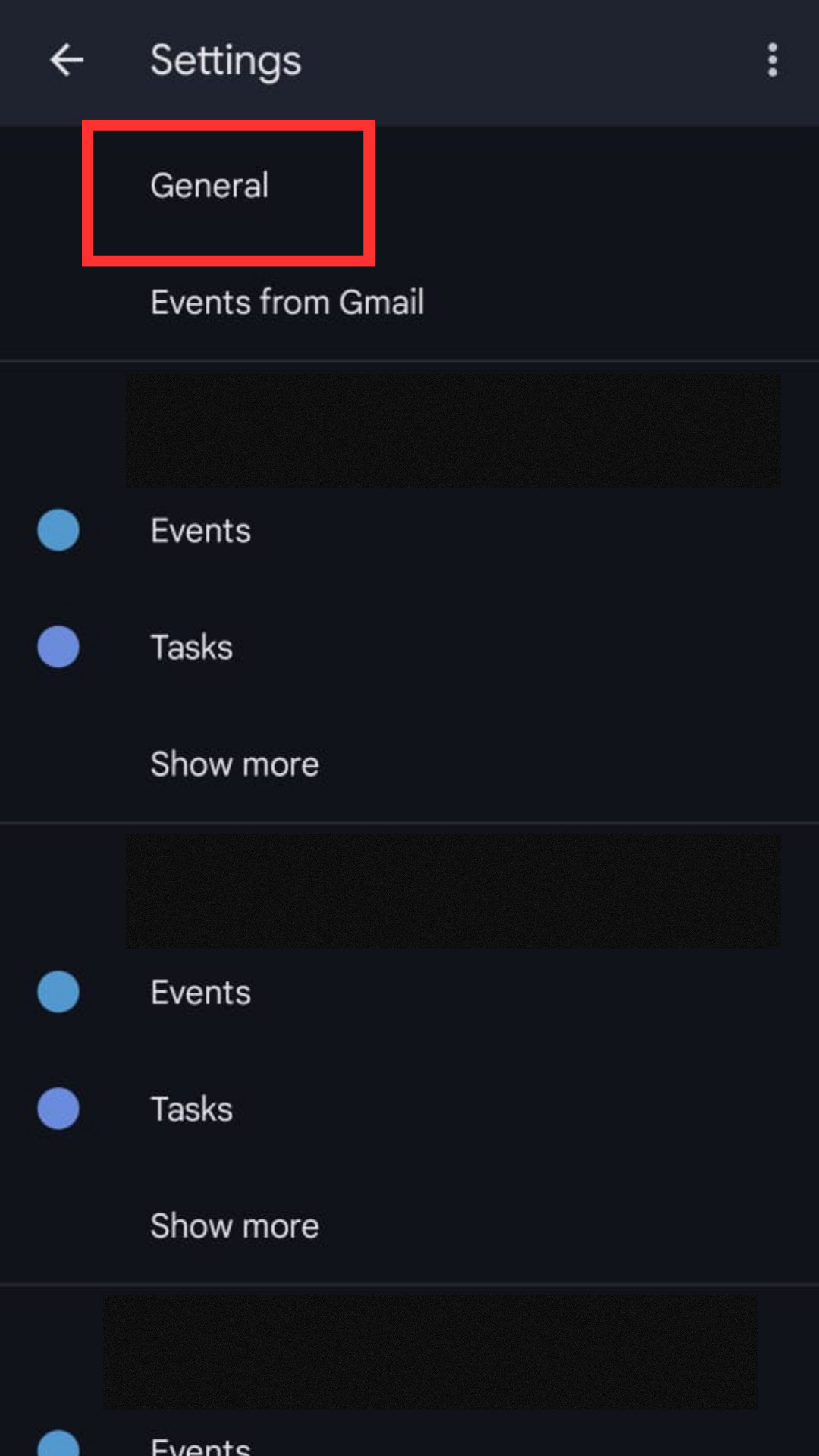The width and height of the screenshot is (819, 1456).
Task: Open Events calendar under the first account
Action: coord(201,531)
